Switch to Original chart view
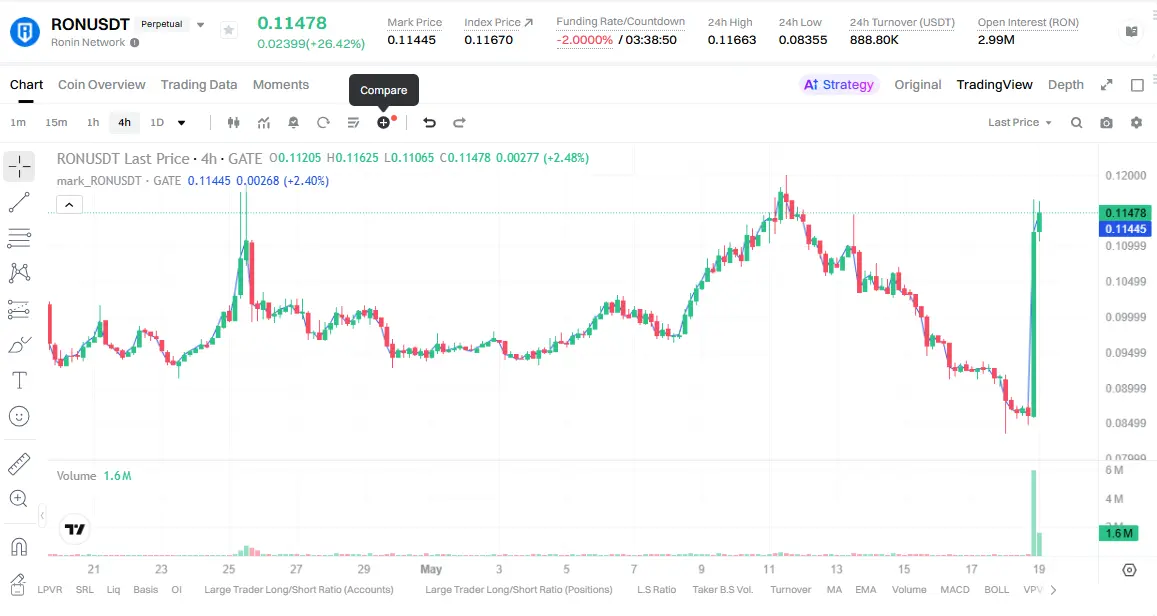This screenshot has height=616, width=1157. coord(918,85)
